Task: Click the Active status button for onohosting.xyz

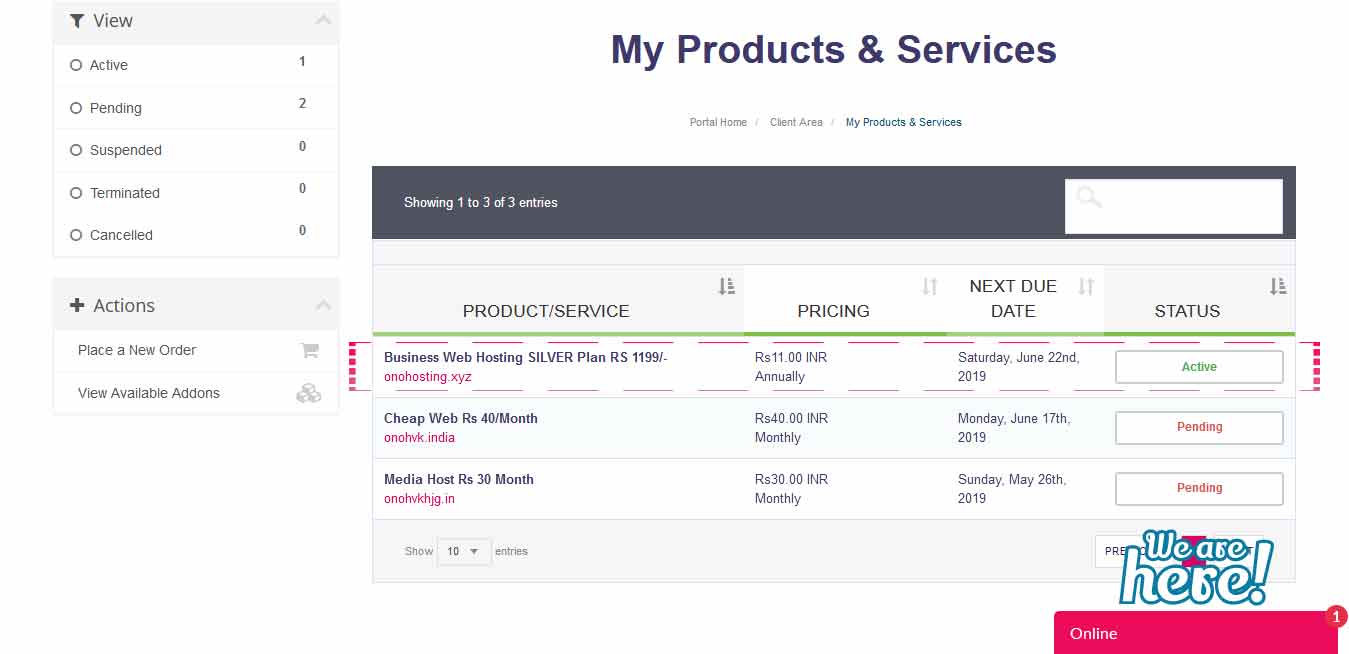Action: point(1199,367)
